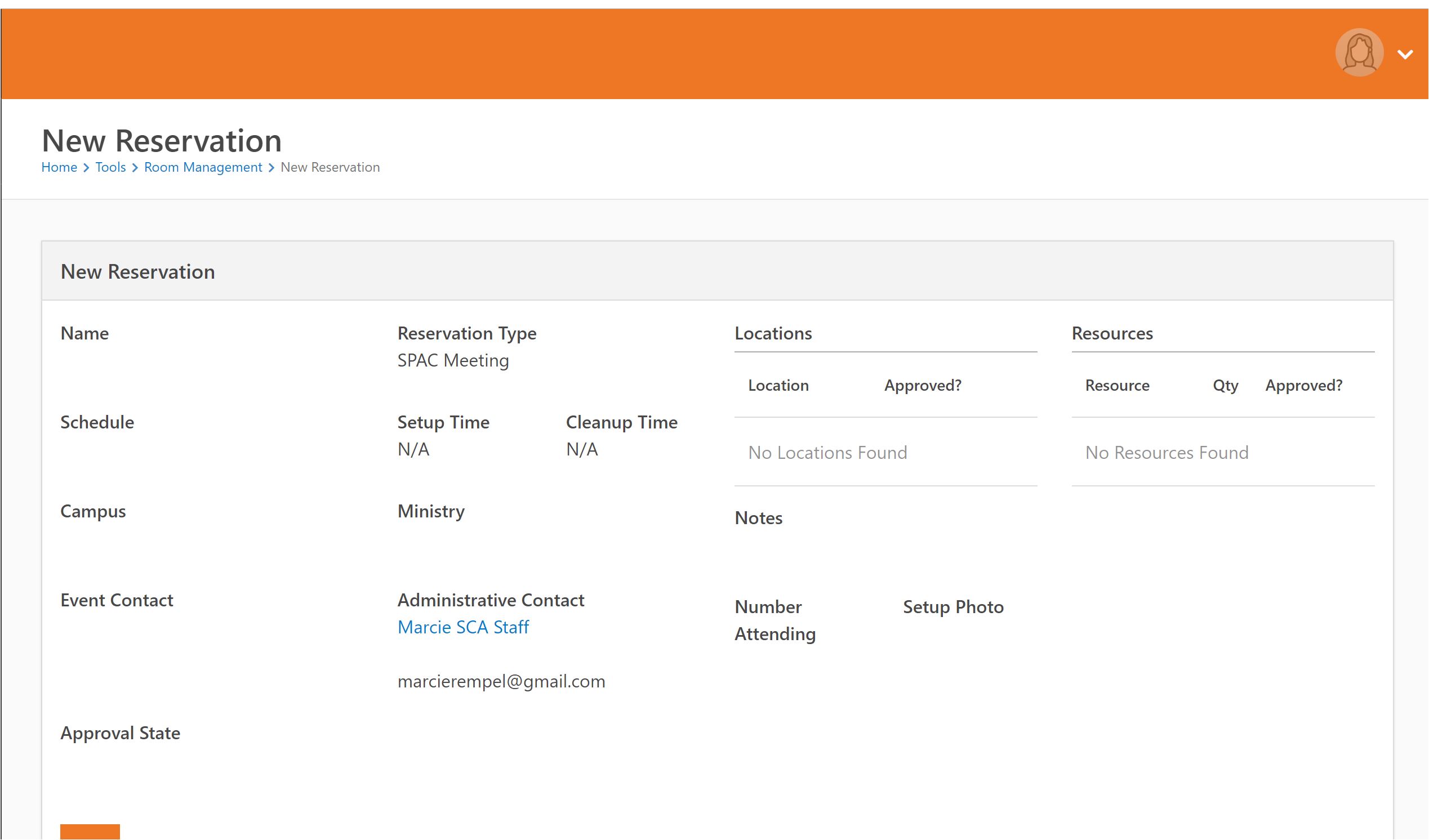Sort by the Resource column header

pos(1117,386)
